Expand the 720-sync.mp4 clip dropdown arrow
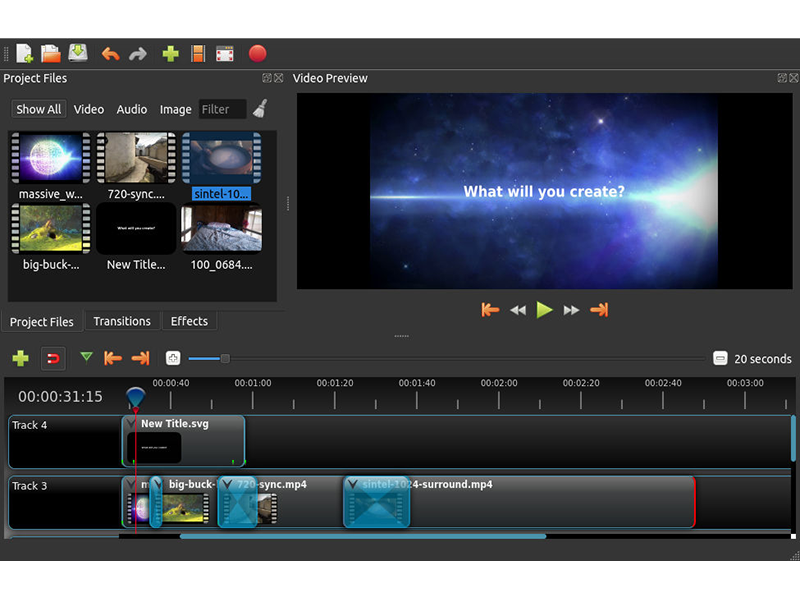The image size is (800, 600). [227, 485]
